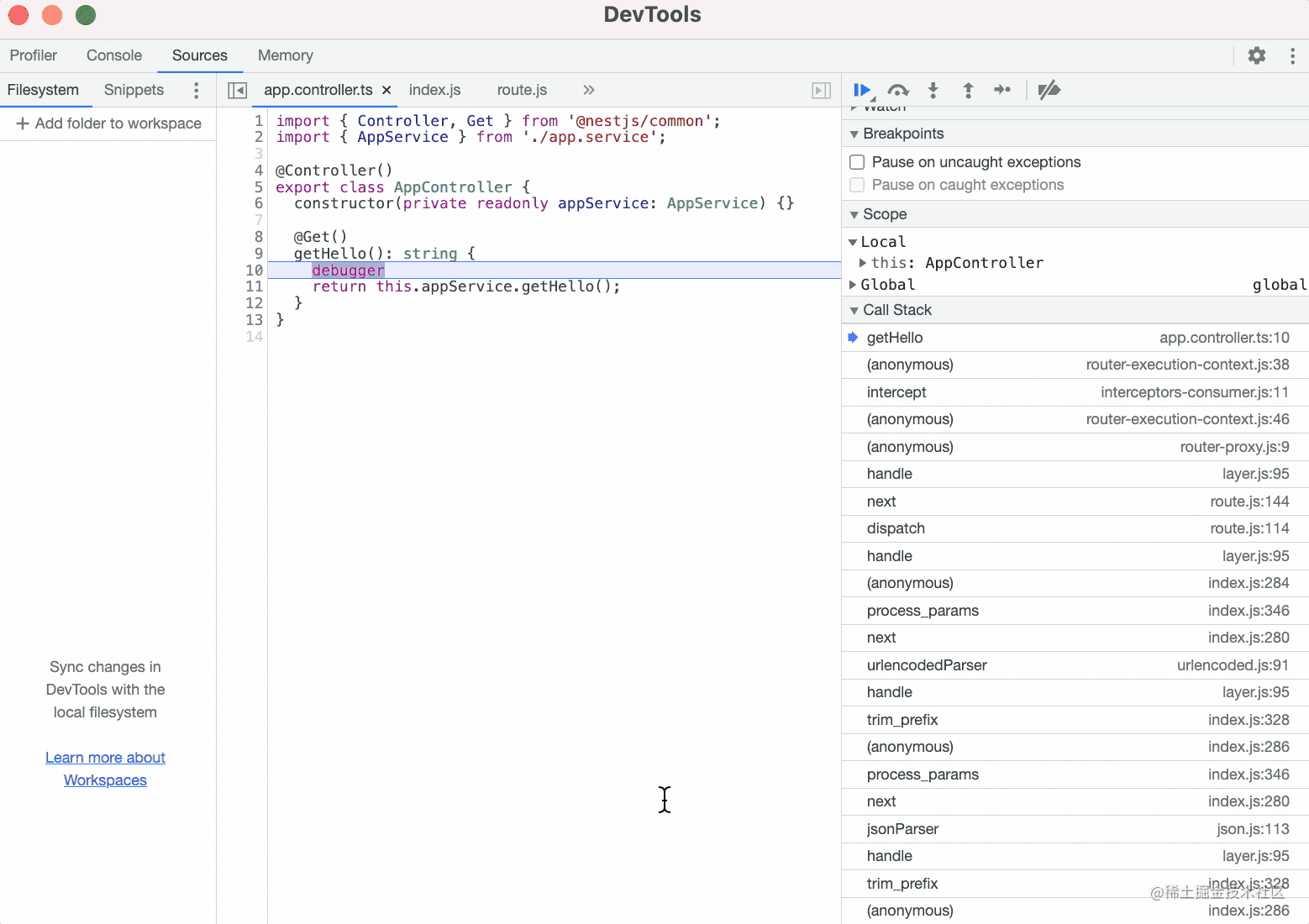Collapse the Breakpoints section
This screenshot has width=1309, height=924.
[x=854, y=134]
